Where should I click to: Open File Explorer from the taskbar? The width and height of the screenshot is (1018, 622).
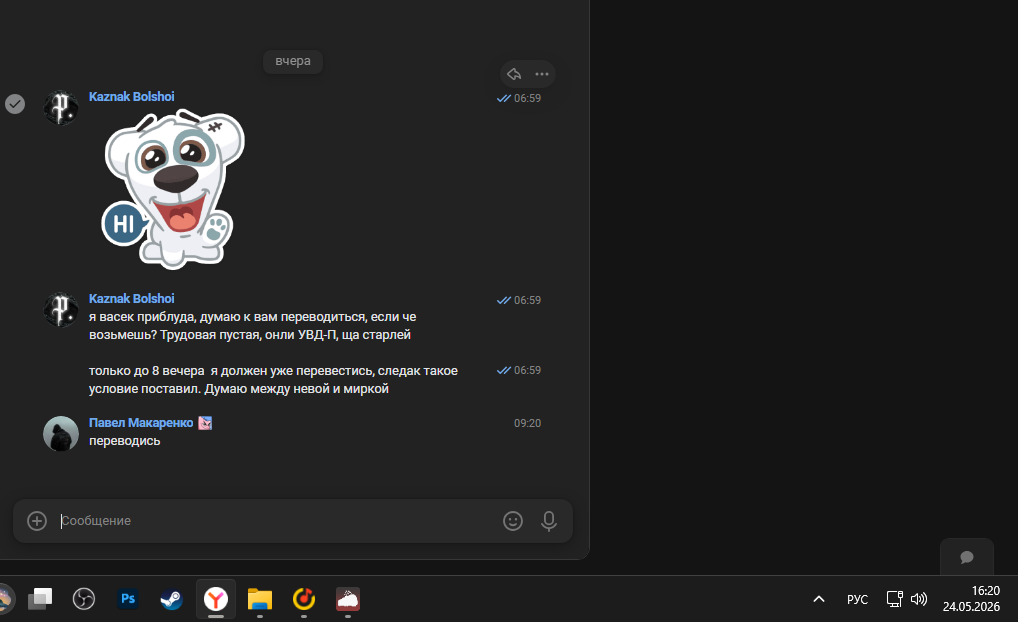(x=260, y=599)
